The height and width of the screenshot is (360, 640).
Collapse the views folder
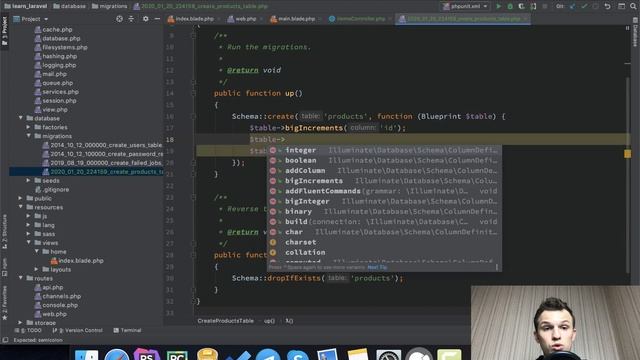point(29,242)
